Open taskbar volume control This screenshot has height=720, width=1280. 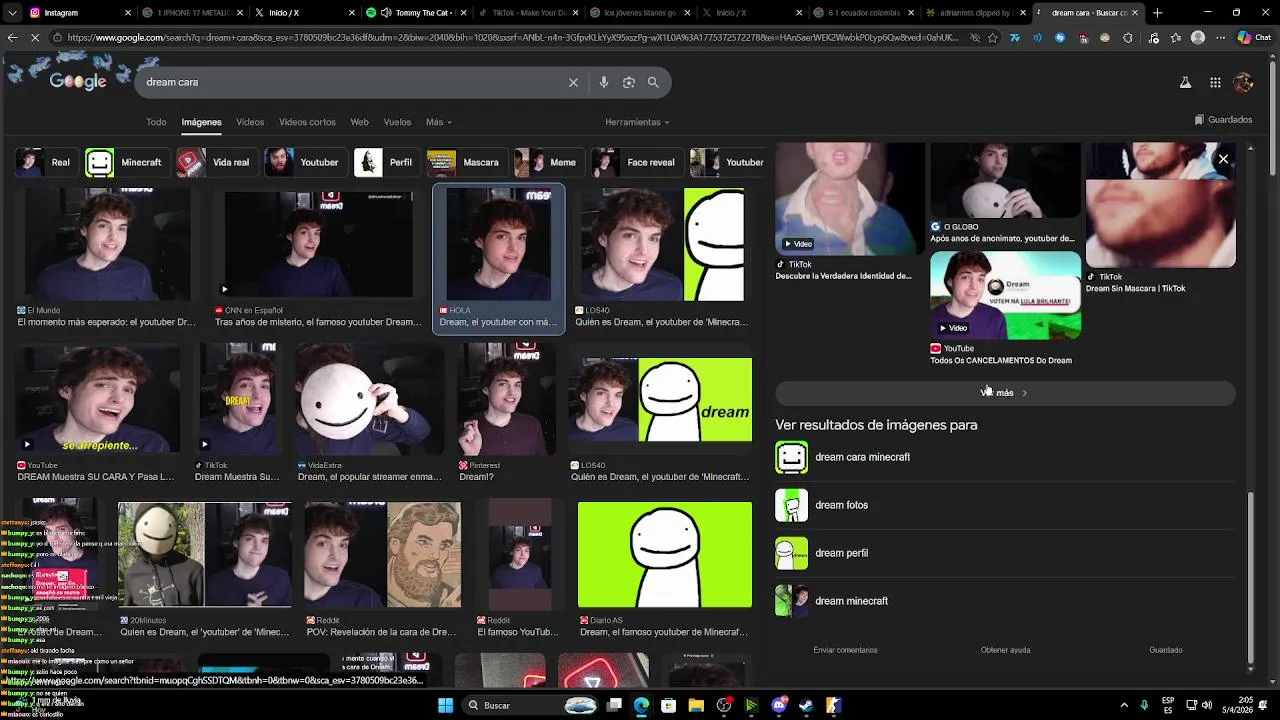tap(1206, 705)
